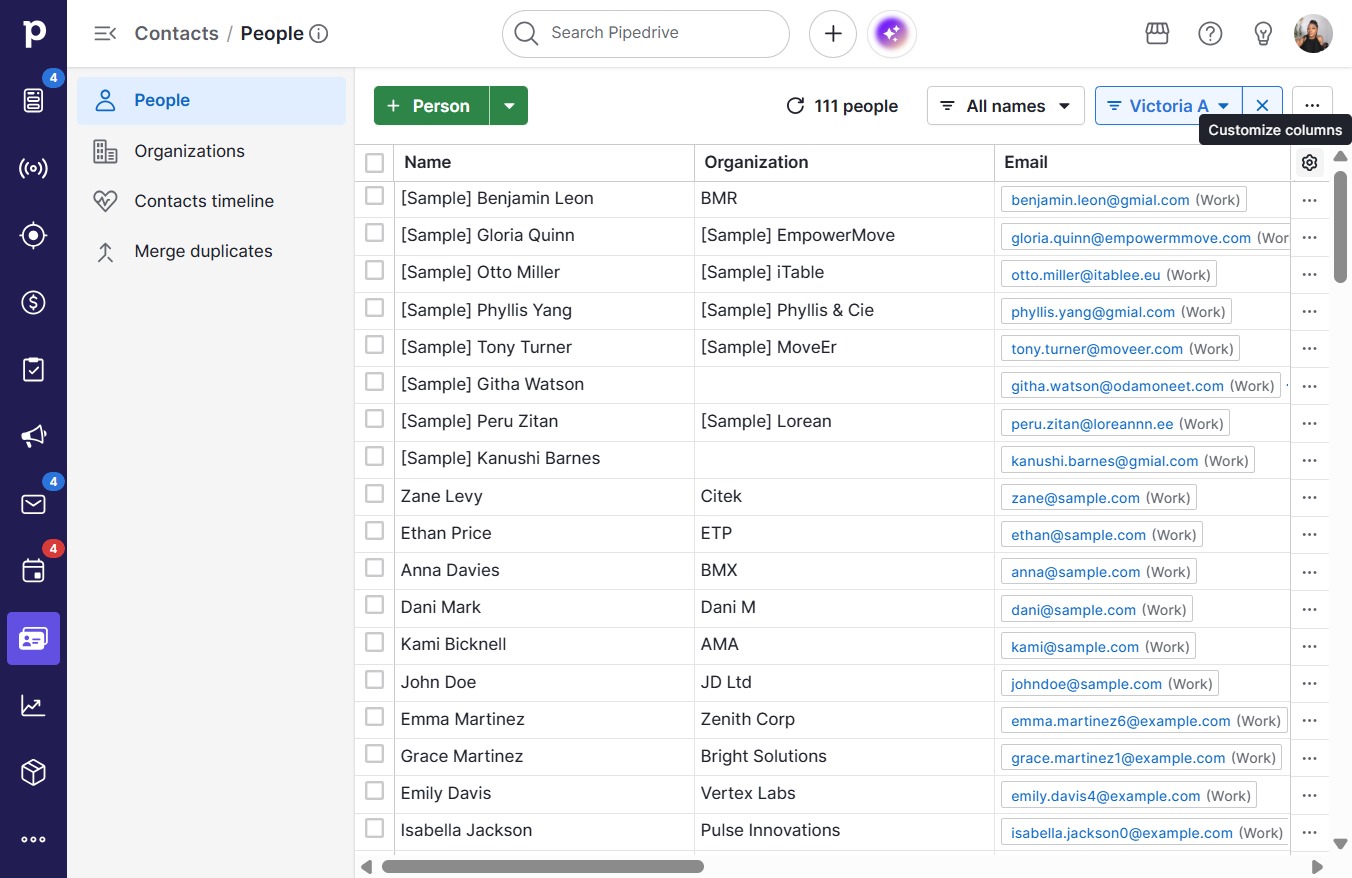Open the Contacts timeline view
The image size is (1352, 878).
211,201
